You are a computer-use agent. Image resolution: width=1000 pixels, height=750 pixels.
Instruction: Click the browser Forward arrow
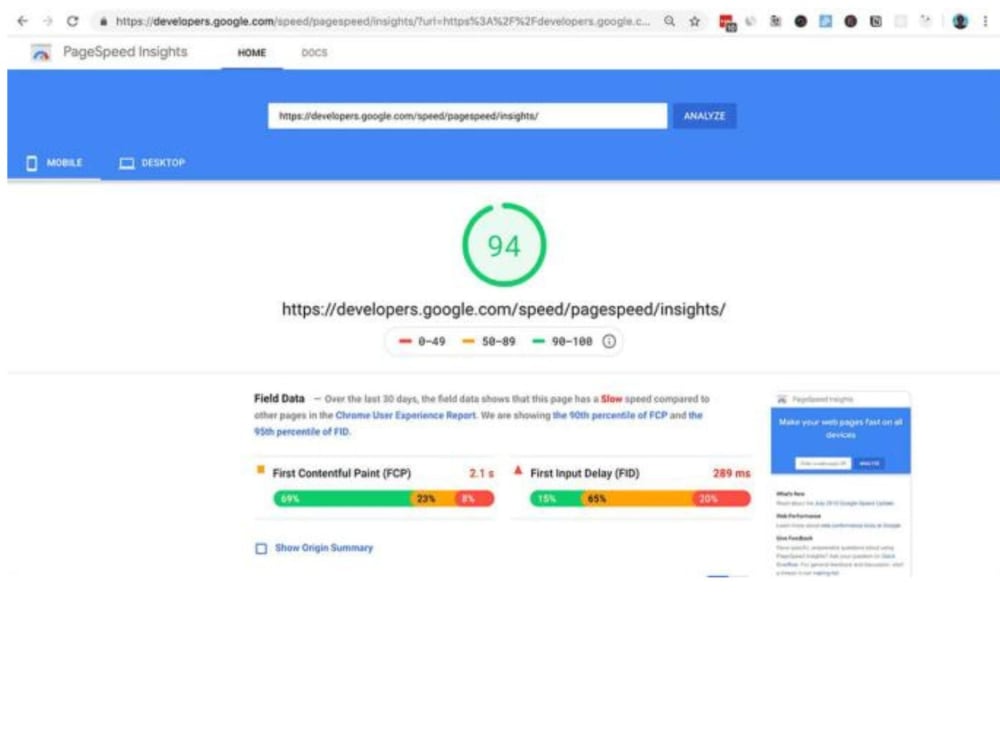point(47,21)
